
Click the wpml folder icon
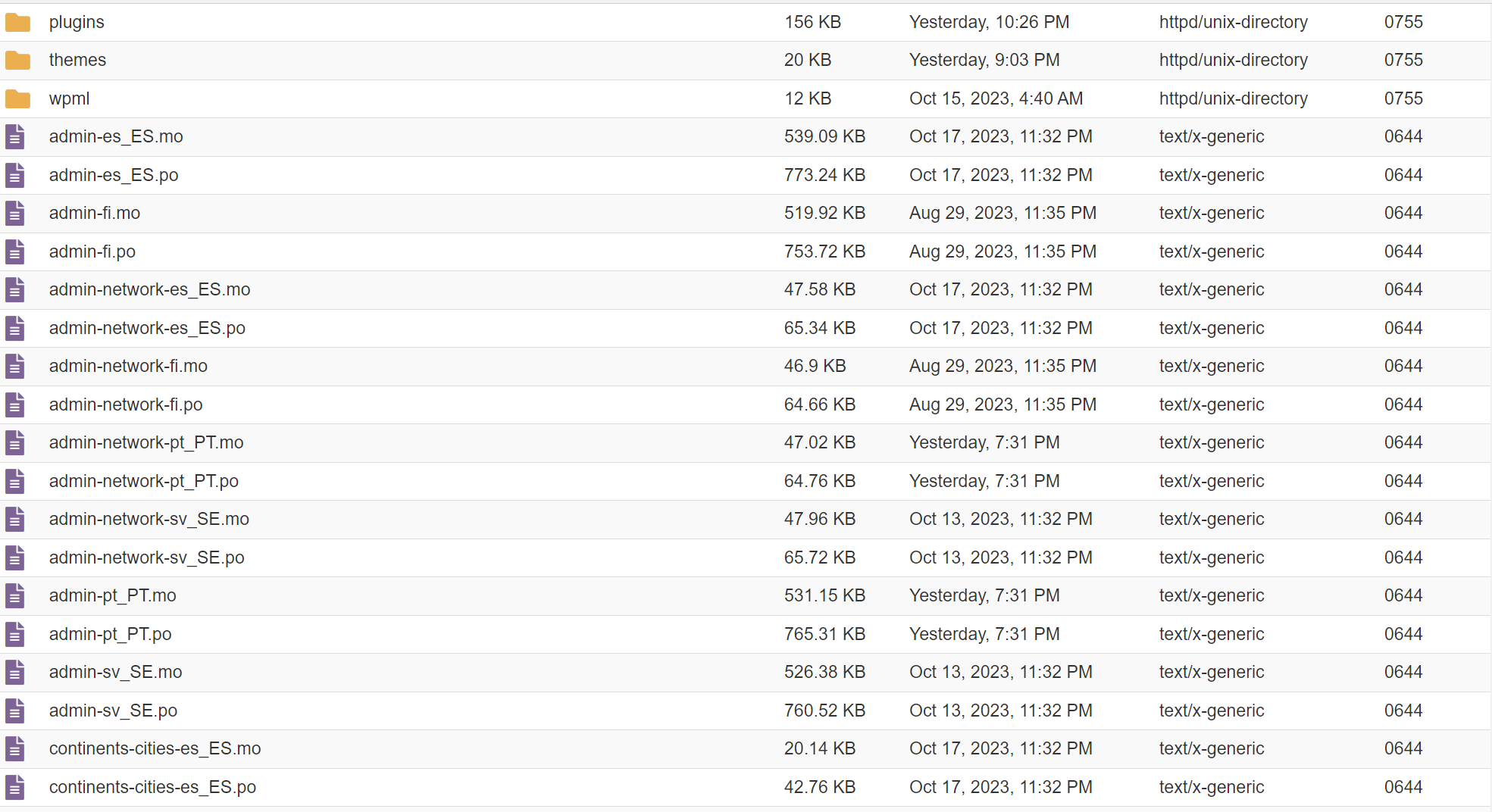coord(17,99)
